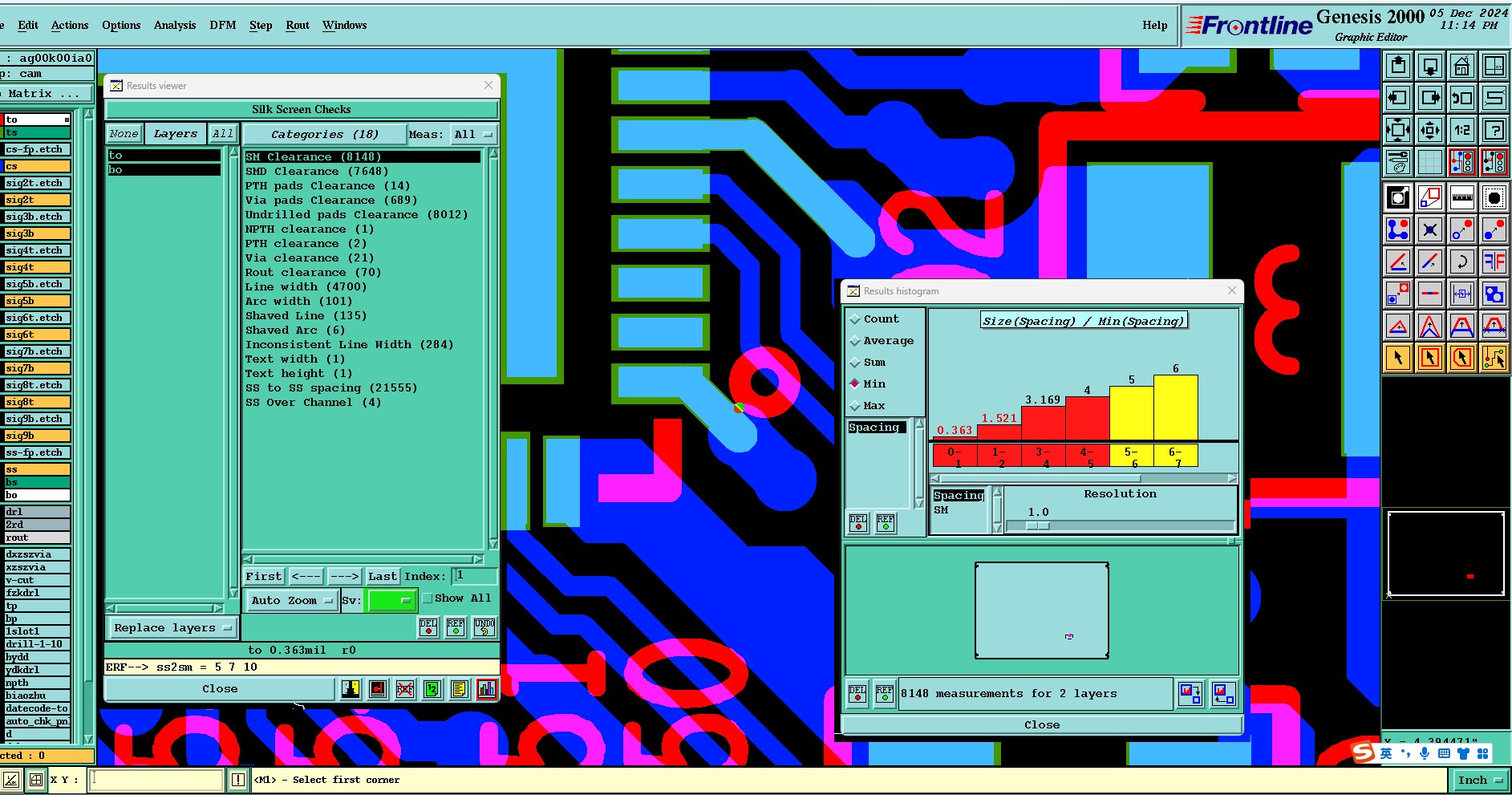Click the green numbered page icon
This screenshot has height=795, width=1512.
(432, 689)
